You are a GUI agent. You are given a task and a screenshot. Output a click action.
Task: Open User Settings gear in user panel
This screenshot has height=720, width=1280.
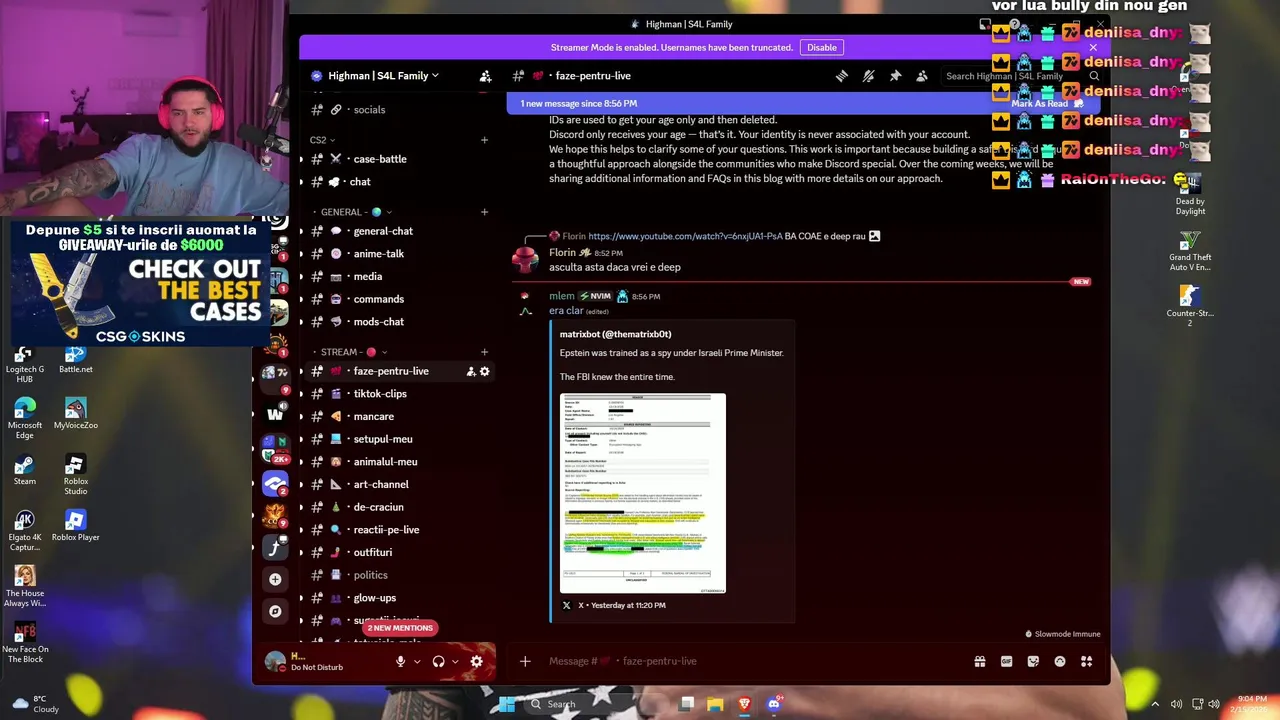tap(476, 661)
